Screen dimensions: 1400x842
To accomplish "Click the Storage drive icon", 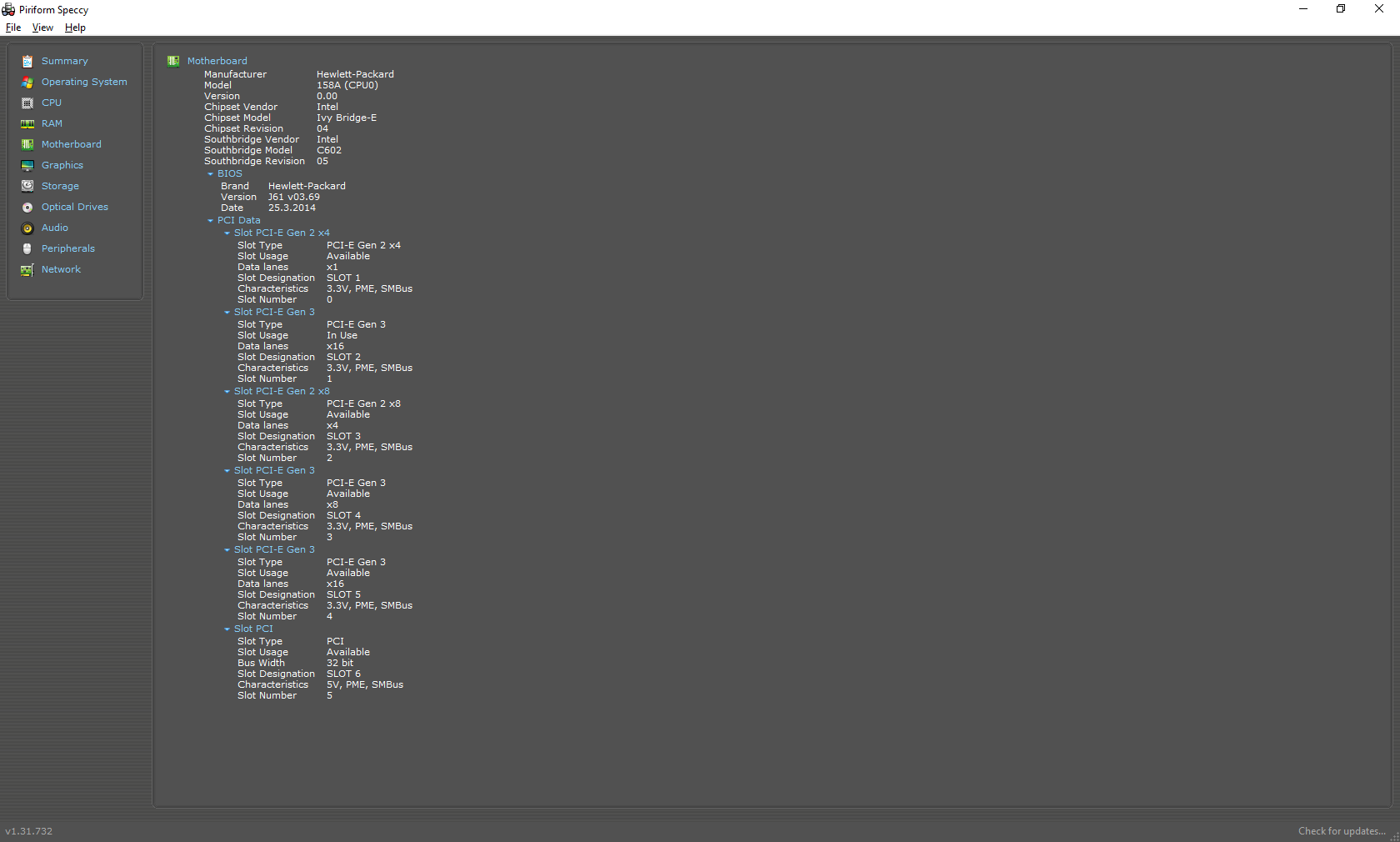I will coord(27,186).
